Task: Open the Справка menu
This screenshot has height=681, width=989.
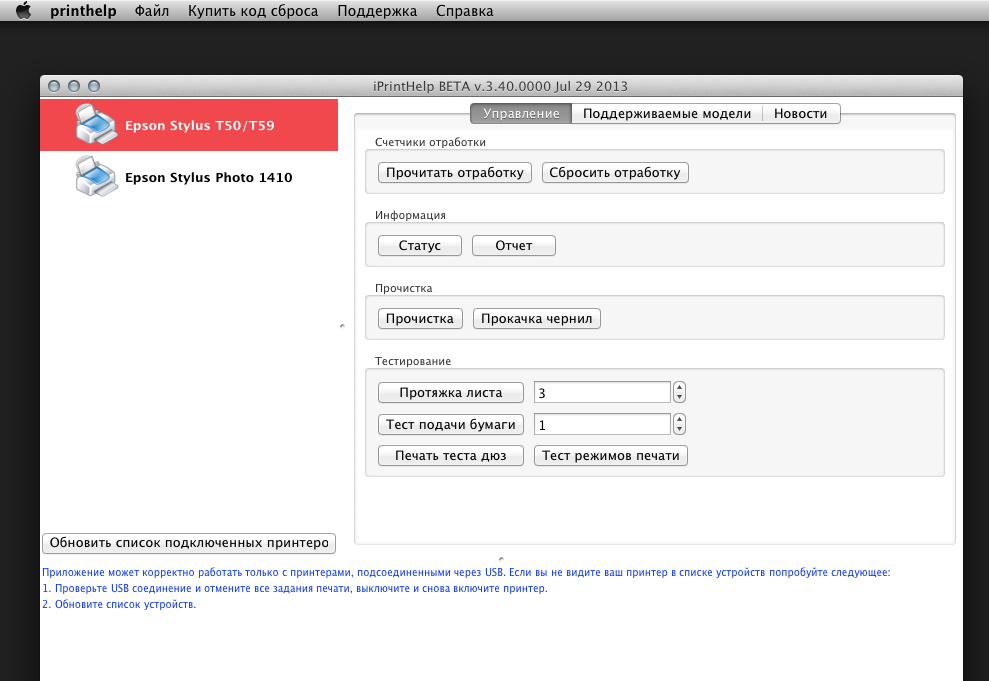Action: [x=464, y=11]
